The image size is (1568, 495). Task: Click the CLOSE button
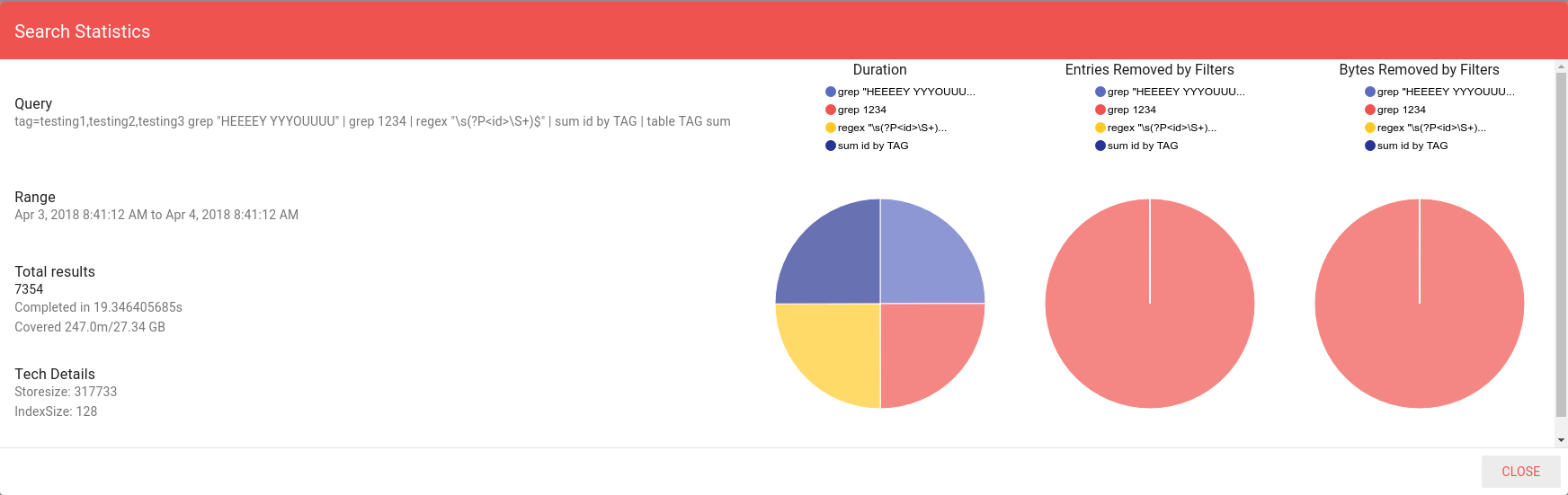coord(1520,472)
